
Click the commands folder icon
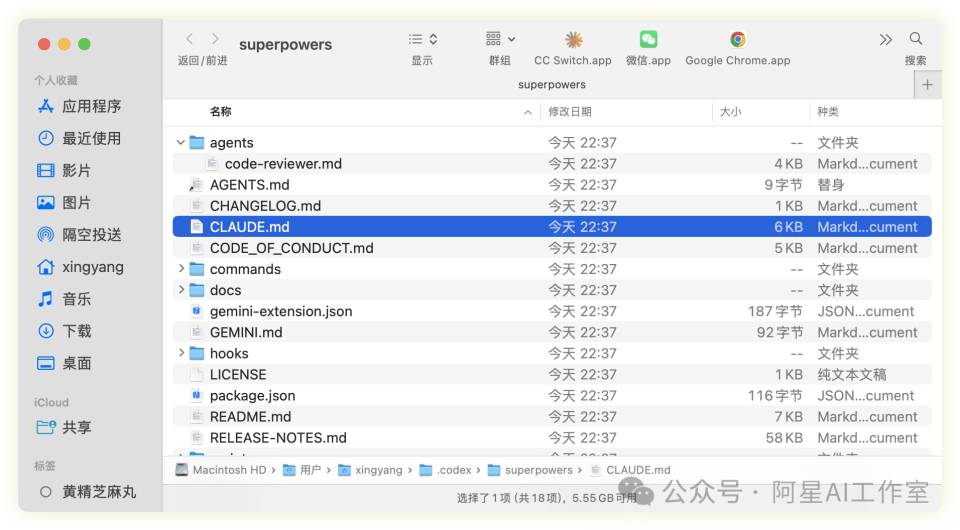(x=197, y=269)
